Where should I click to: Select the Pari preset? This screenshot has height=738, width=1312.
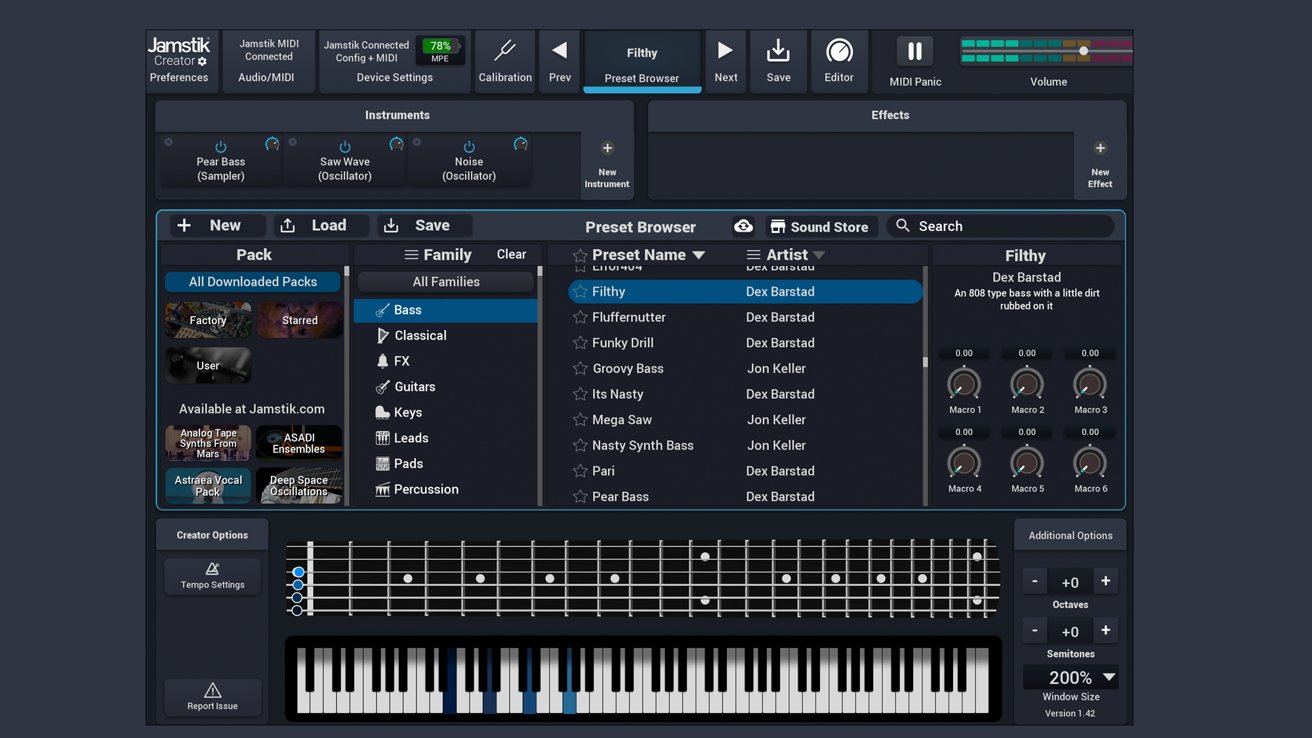click(x=745, y=471)
